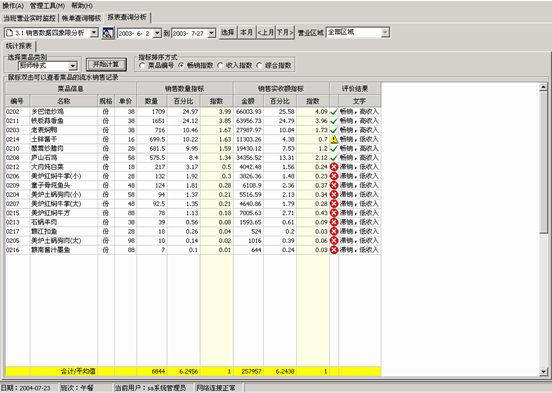552x393 pixels.
Task: Open the 3.1 销售数据四象限分析 report dropdown
Action: click(94, 33)
